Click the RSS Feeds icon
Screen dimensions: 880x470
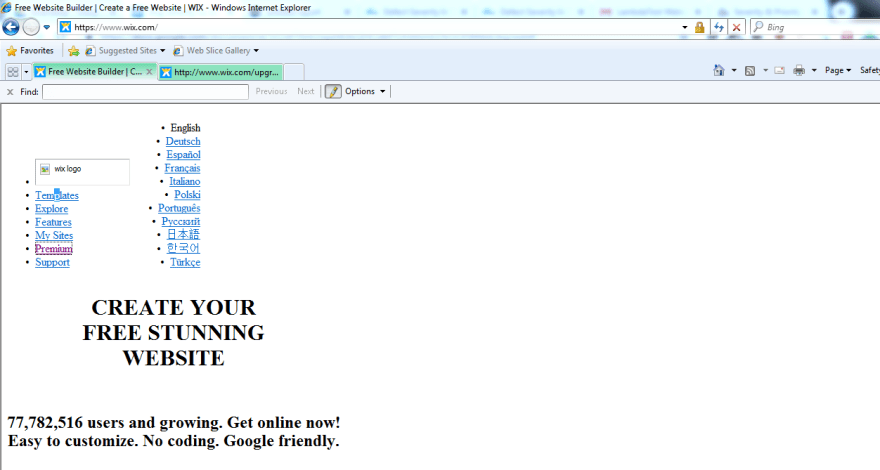point(750,71)
